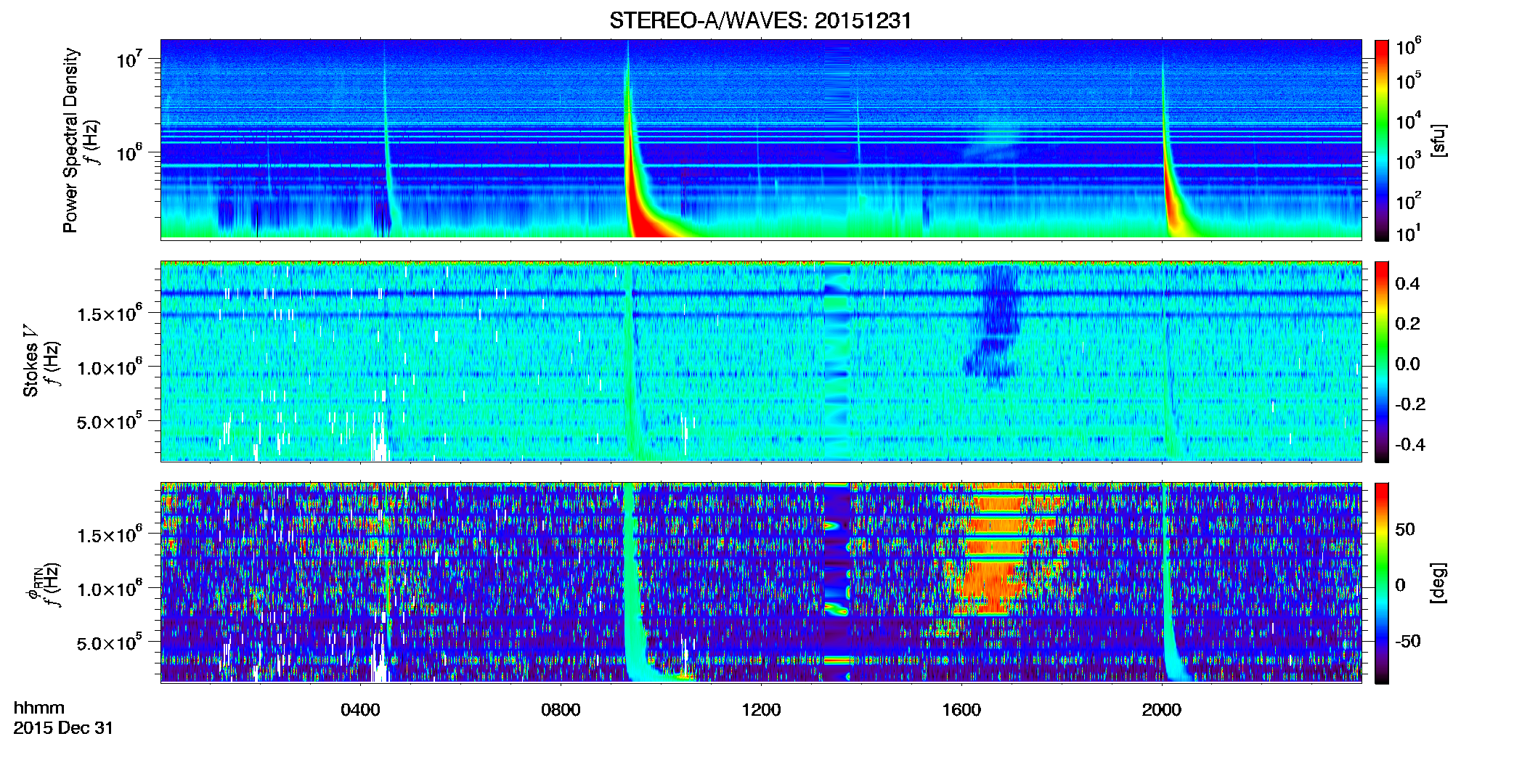Click the Stokes V panel colorbar
This screenshot has height=784, width=1522.
coord(1382,362)
